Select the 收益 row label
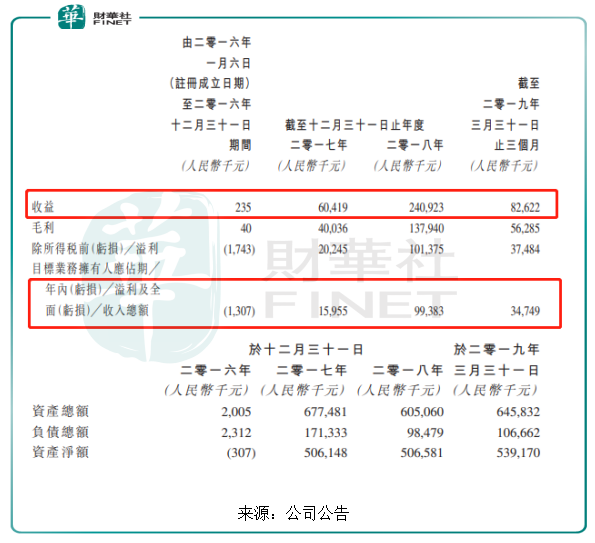The image size is (595, 543). point(43,207)
